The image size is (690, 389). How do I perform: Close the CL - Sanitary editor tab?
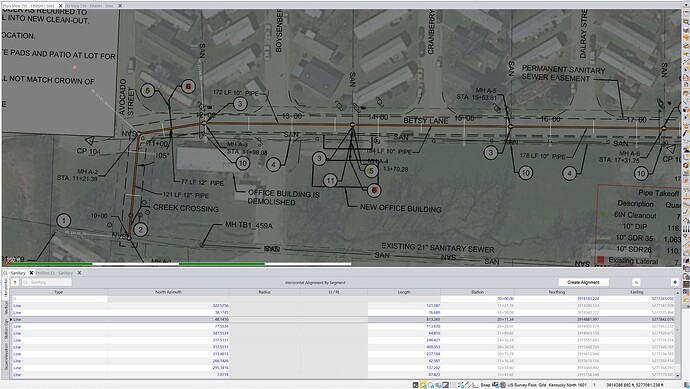31,273
